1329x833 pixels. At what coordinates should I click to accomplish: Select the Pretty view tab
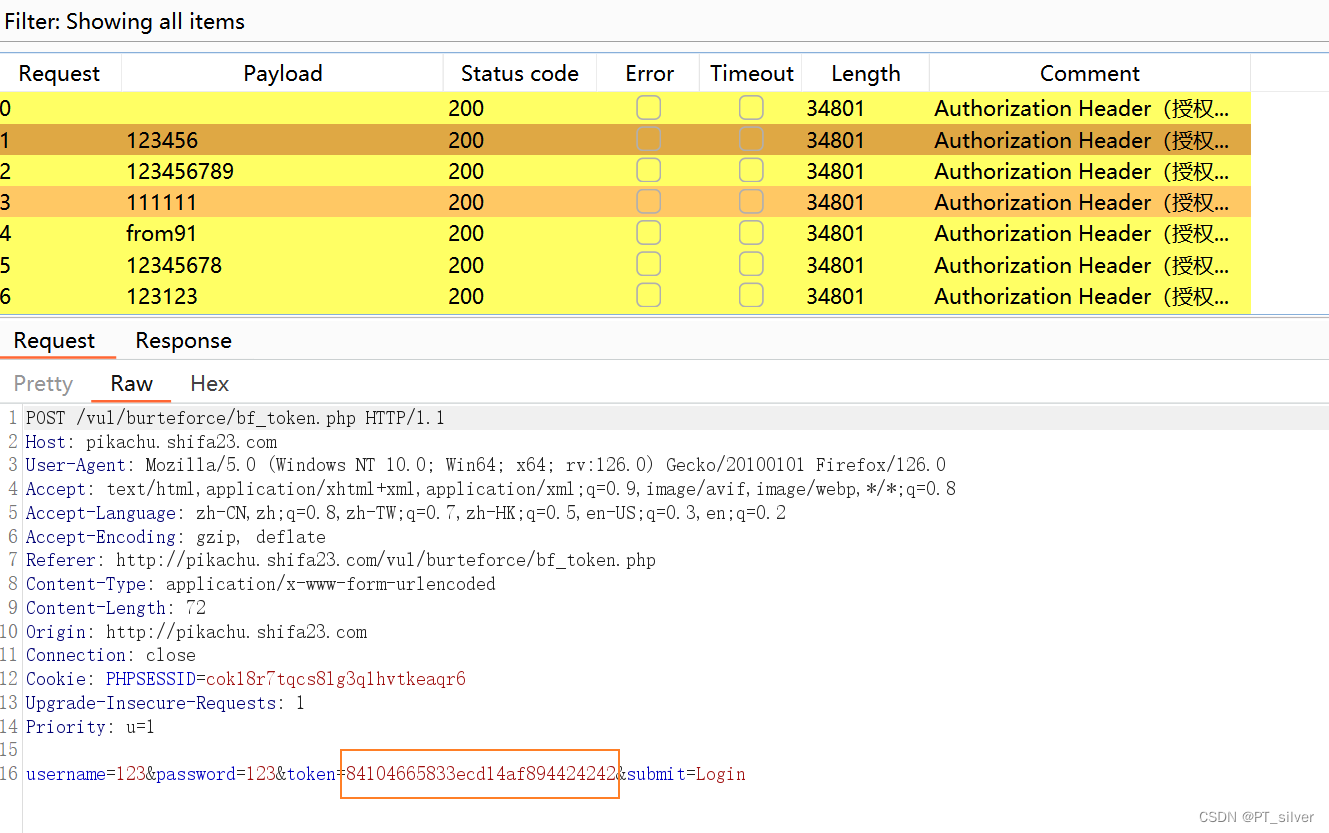pyautogui.click(x=43, y=384)
